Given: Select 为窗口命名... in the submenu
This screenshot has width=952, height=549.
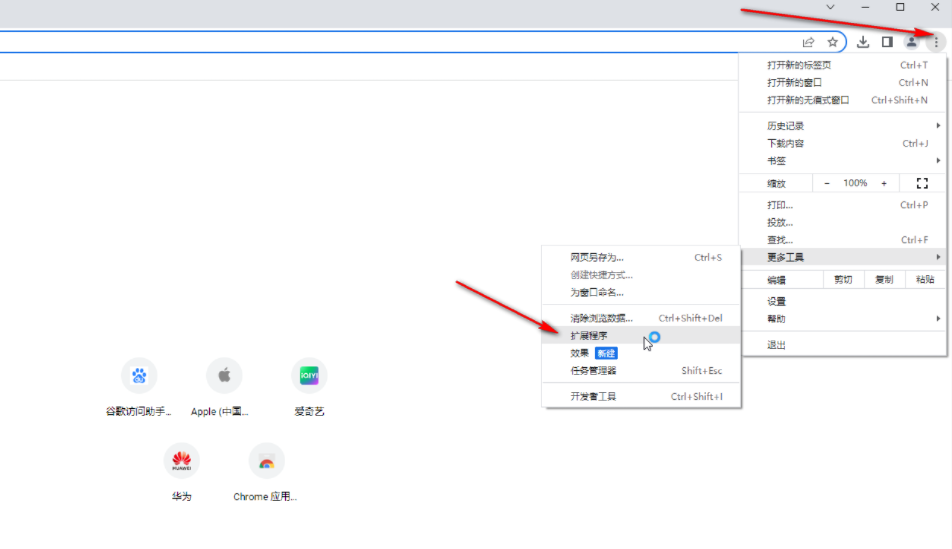Looking at the screenshot, I should click(x=641, y=292).
